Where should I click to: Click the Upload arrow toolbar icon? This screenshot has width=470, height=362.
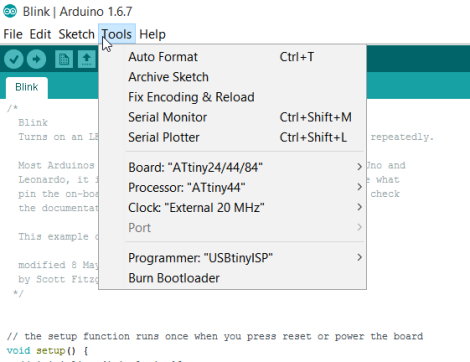36,59
